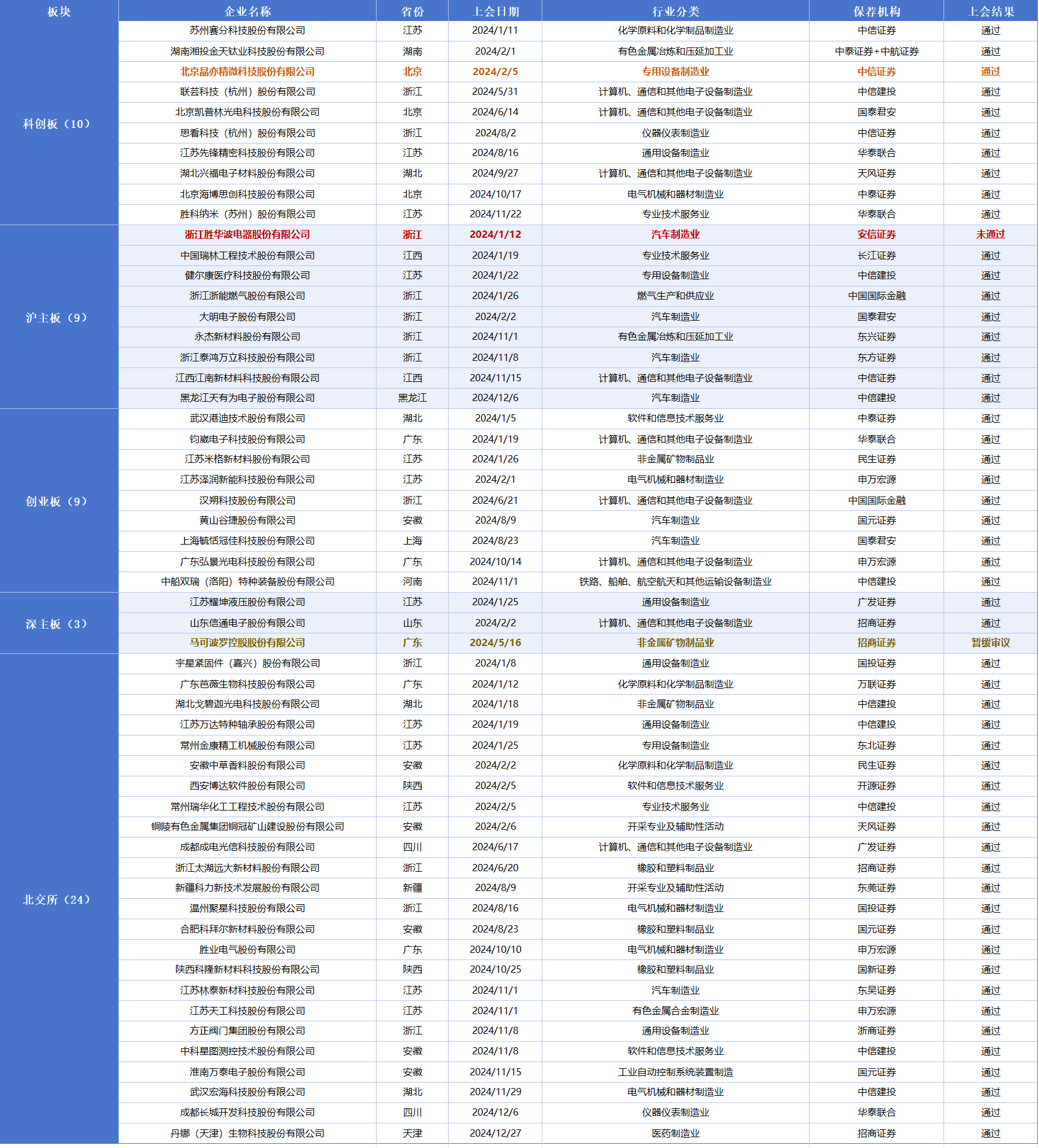
Task: Click the red 未通过 result cell
Action: click(x=990, y=235)
